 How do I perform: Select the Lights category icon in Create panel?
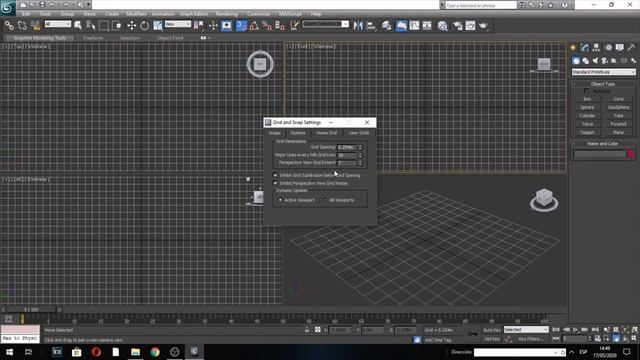pos(595,61)
